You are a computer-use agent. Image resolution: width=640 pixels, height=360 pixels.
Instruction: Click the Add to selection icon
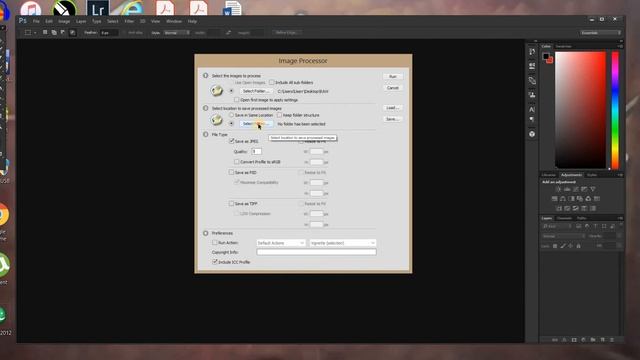tap(54, 32)
